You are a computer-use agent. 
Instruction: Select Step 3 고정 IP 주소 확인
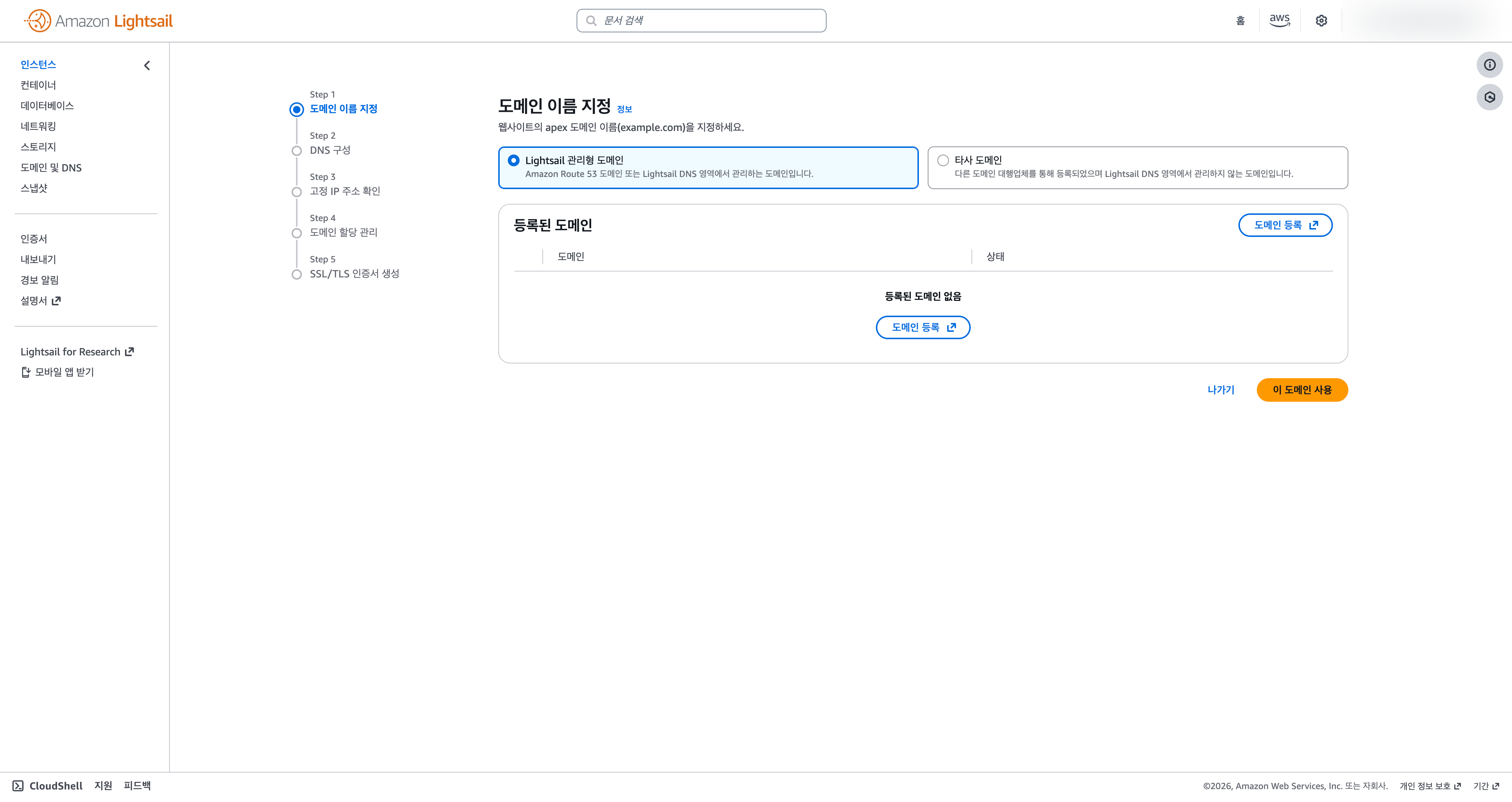(345, 191)
